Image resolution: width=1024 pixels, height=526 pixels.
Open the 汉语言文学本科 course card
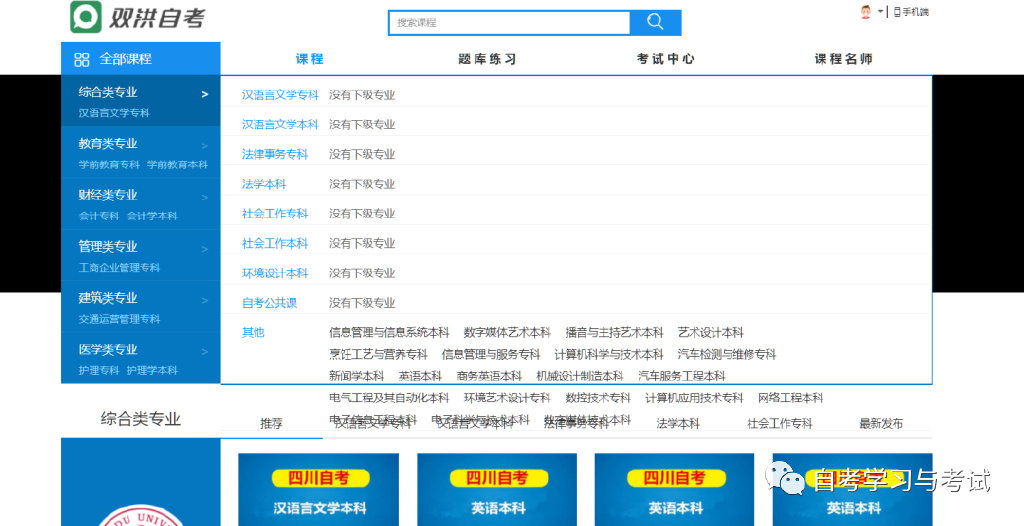click(319, 489)
